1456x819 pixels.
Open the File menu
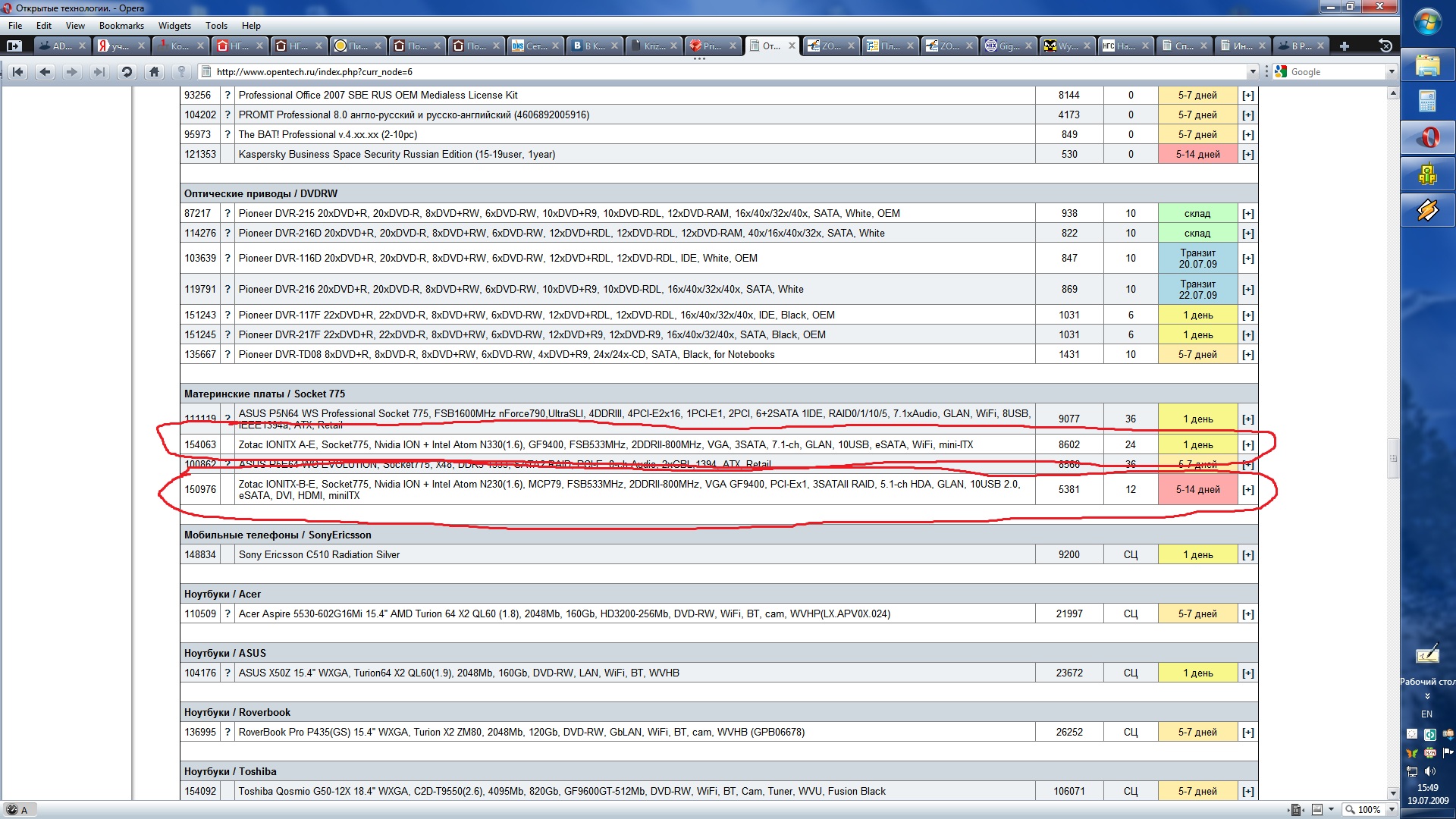(15, 26)
